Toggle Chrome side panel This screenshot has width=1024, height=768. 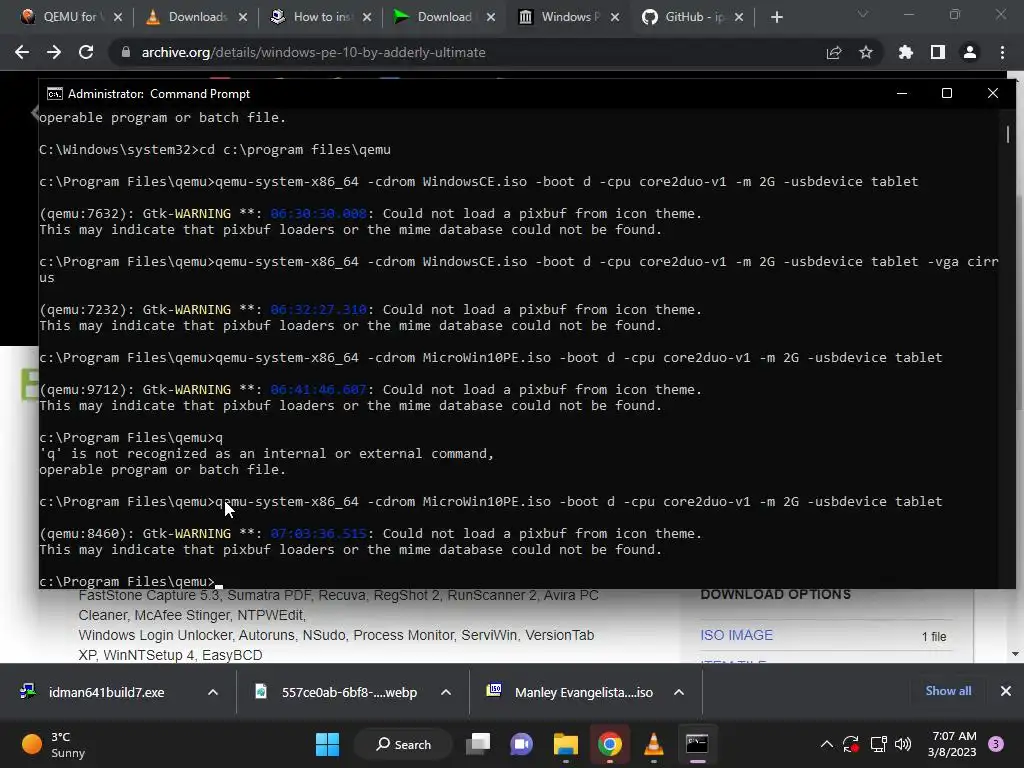(x=938, y=52)
